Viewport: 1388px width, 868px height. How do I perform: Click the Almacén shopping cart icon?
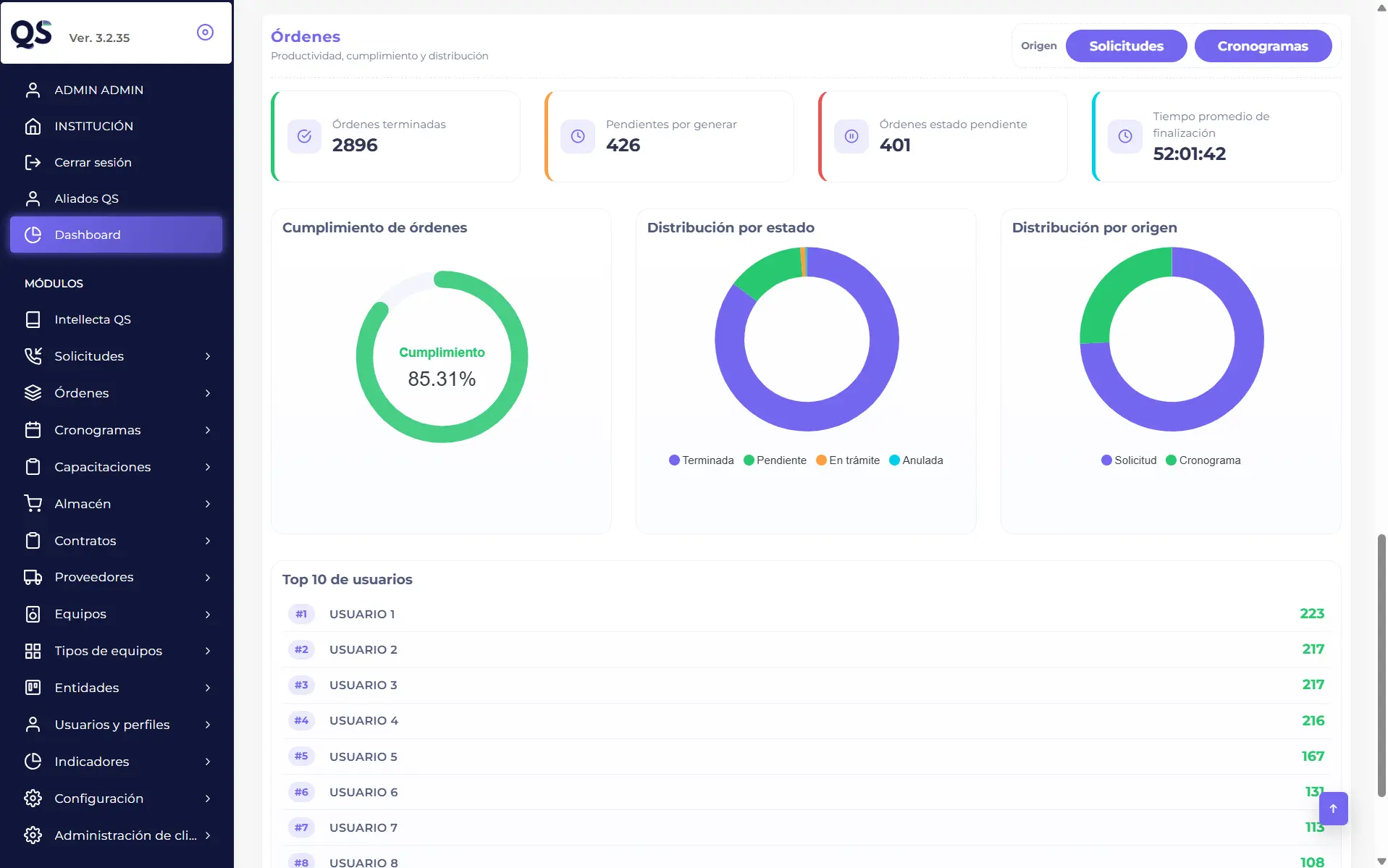pos(33,504)
